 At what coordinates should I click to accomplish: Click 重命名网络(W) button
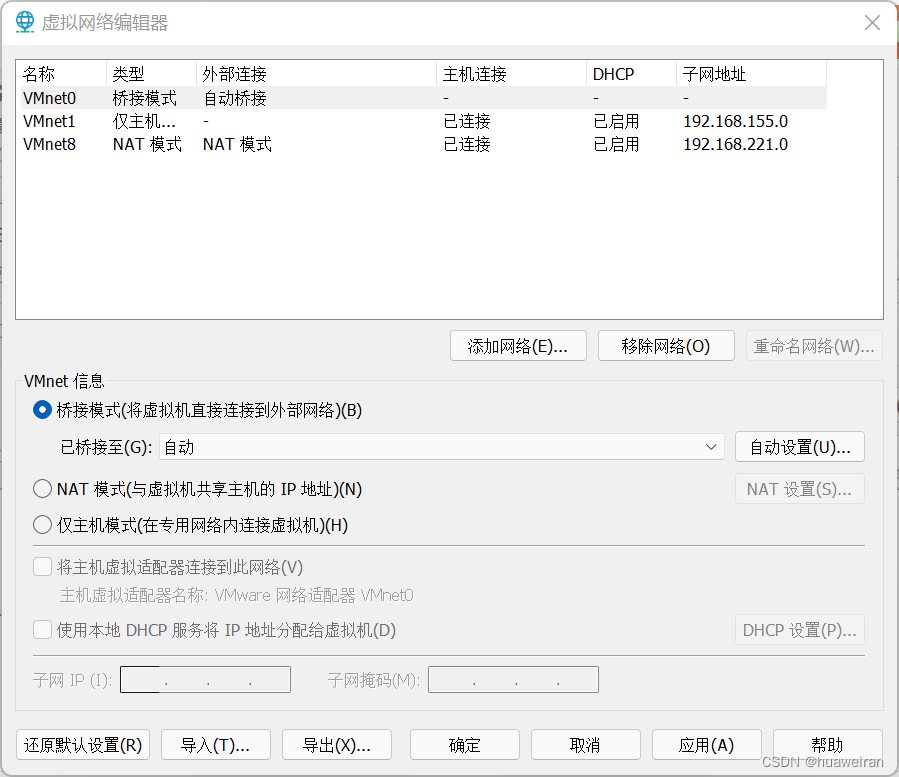[x=814, y=346]
